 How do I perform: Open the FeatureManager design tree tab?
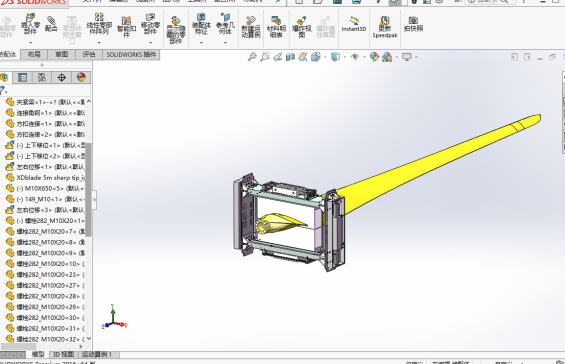[x=4, y=77]
